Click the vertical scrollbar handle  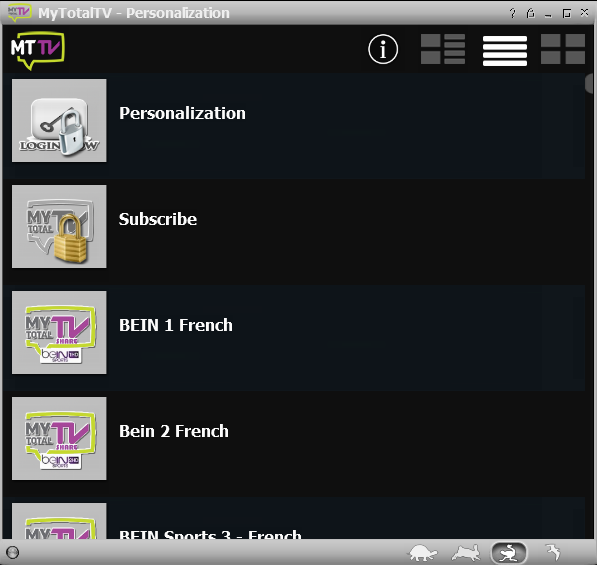point(590,83)
